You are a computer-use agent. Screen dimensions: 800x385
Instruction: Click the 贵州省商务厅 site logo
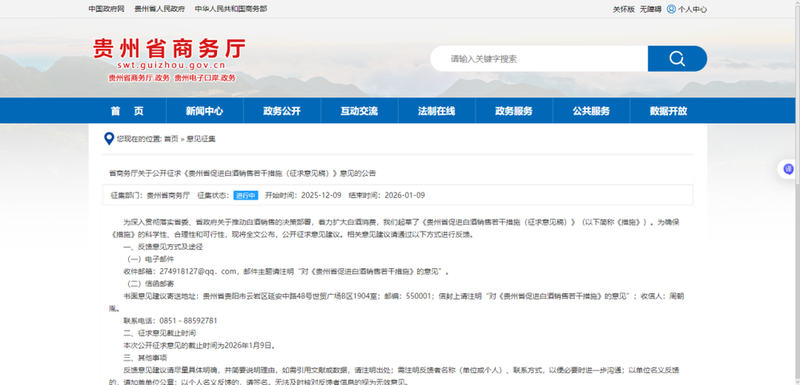[169, 49]
